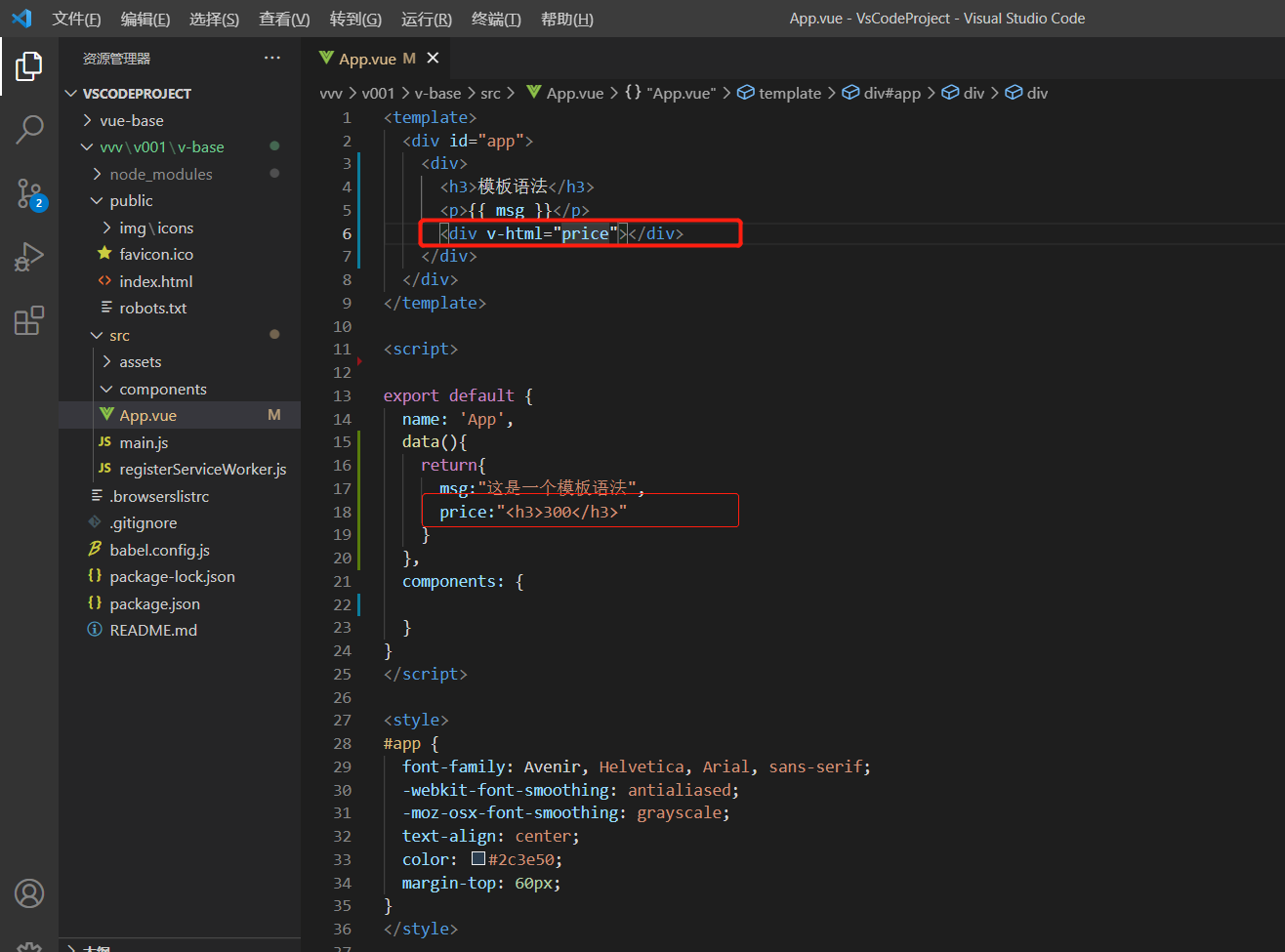Screen dimensions: 1285x952
Task: Click the #2c3e50 color swatch
Action: tap(478, 858)
